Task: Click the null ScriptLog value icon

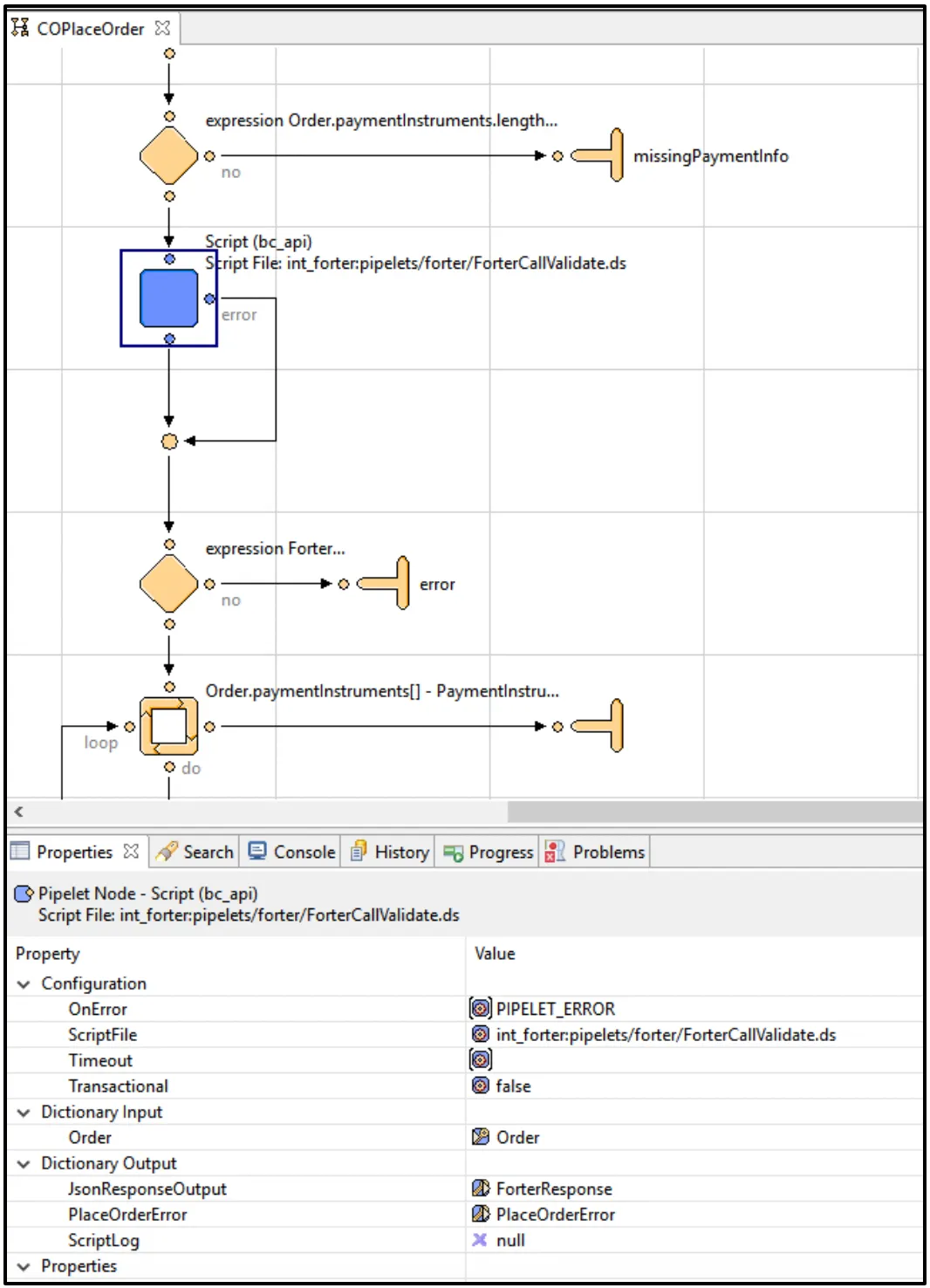Action: pyautogui.click(x=479, y=1240)
